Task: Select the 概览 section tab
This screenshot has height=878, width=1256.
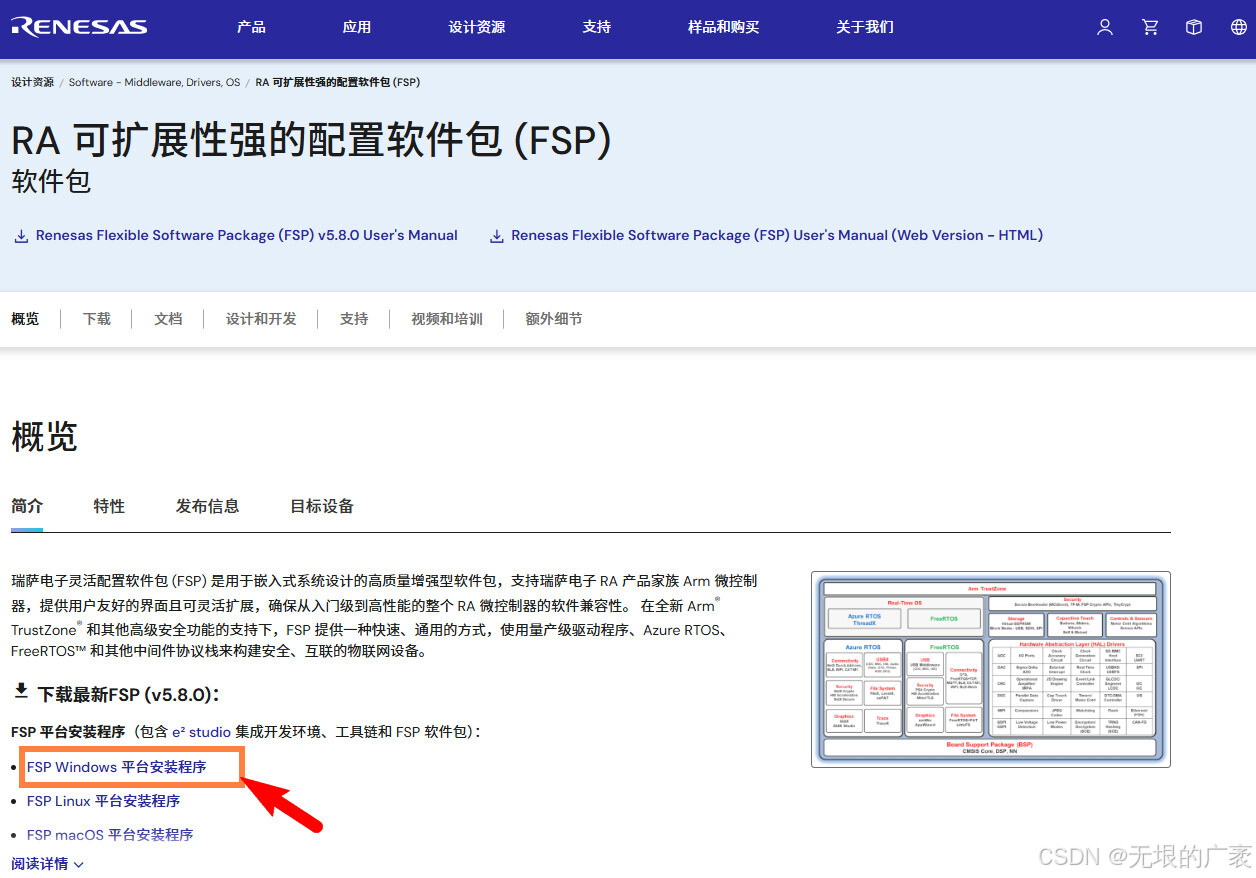Action: 25,319
